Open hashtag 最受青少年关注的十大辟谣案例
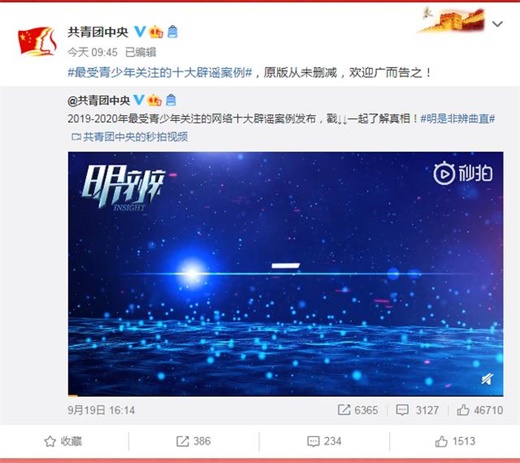This screenshot has width=520, height=463. pyautogui.click(x=160, y=72)
